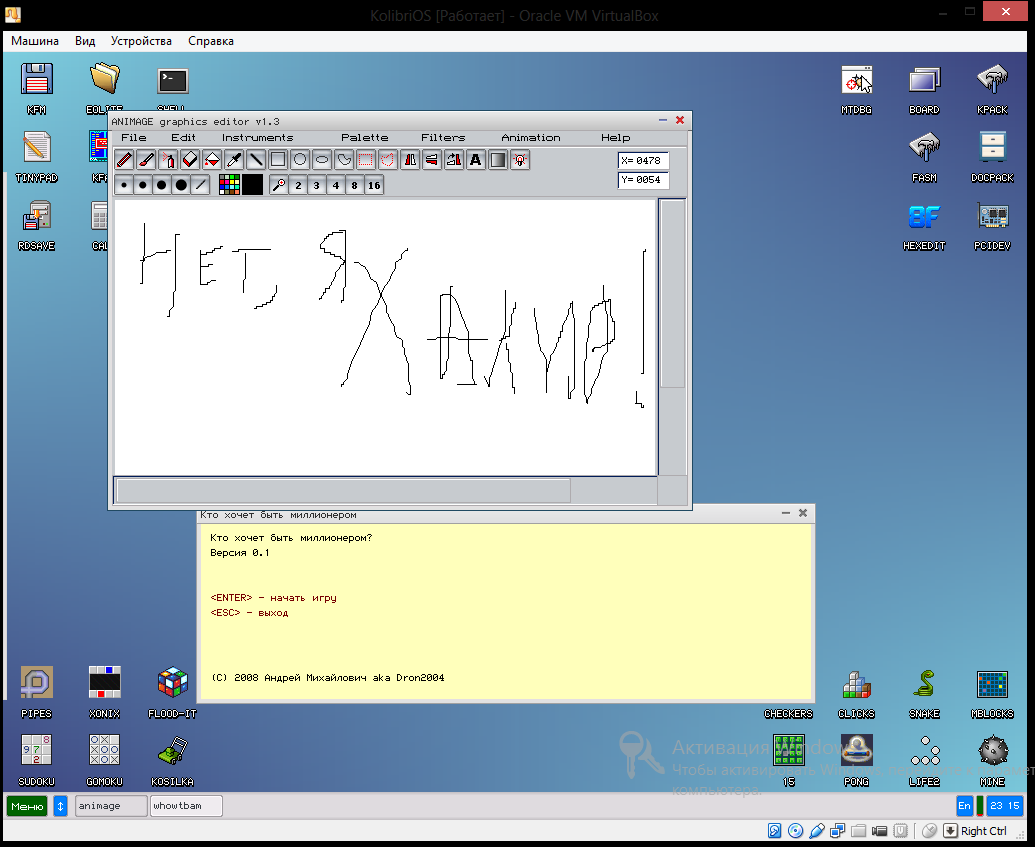Launch the MINE game icon
Image resolution: width=1035 pixels, height=847 pixels.
click(992, 761)
